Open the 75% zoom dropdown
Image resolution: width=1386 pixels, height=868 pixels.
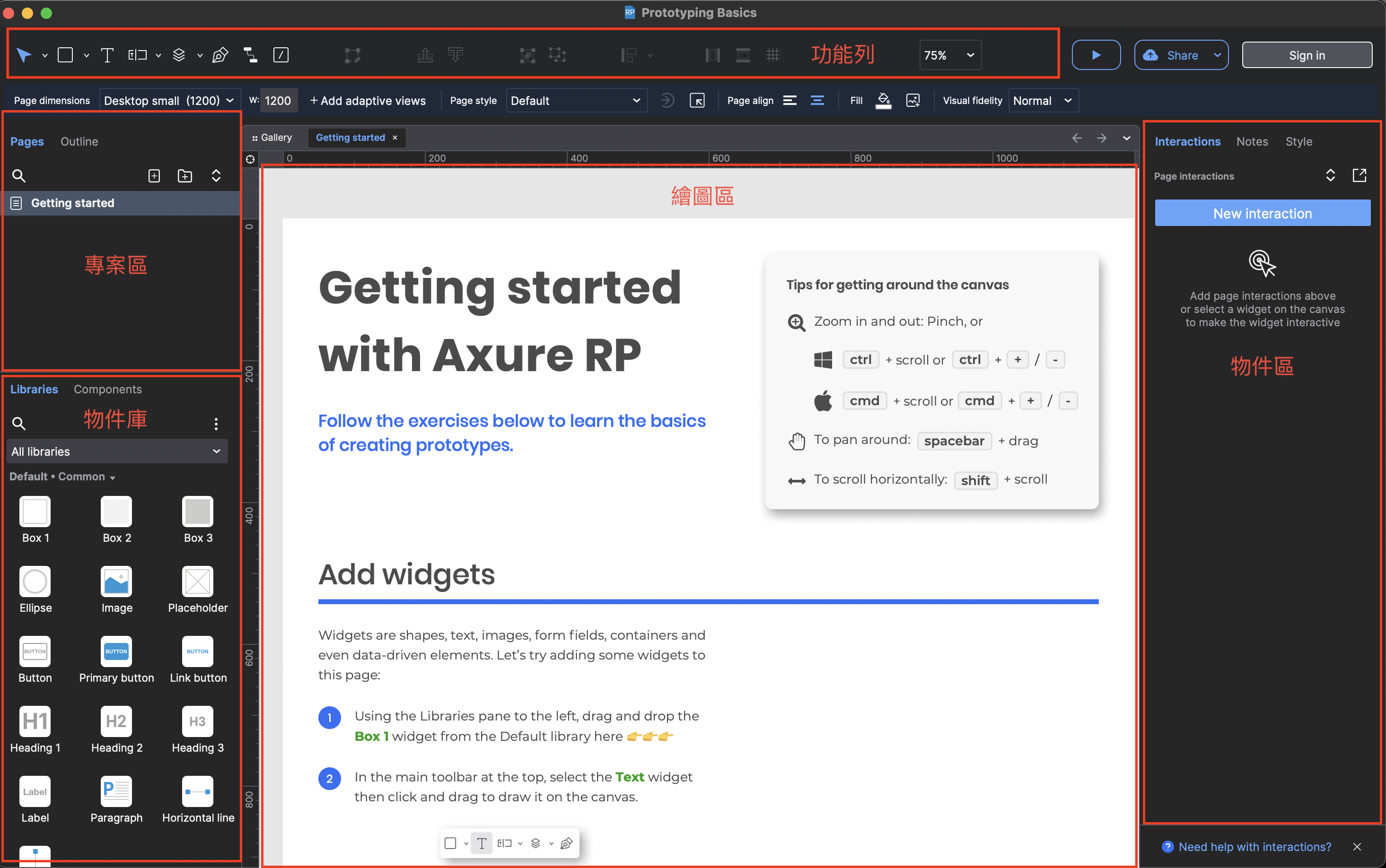point(950,55)
